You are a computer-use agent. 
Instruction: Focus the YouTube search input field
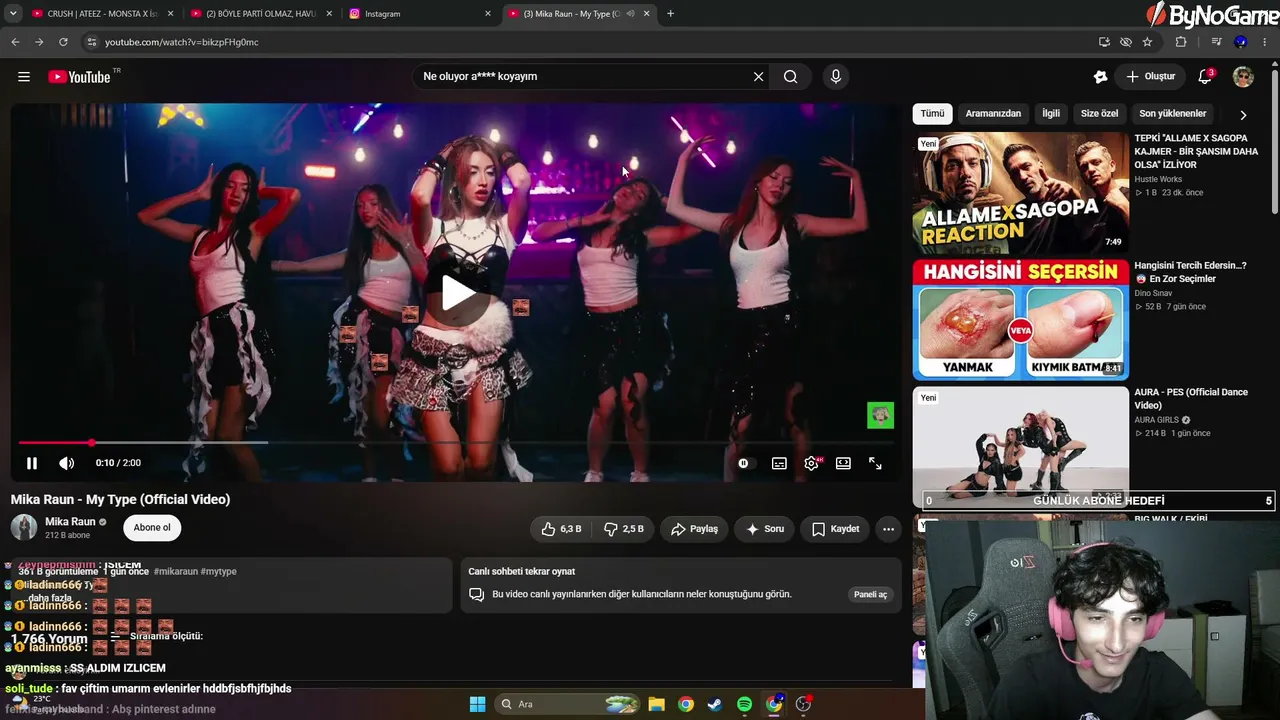(x=584, y=77)
